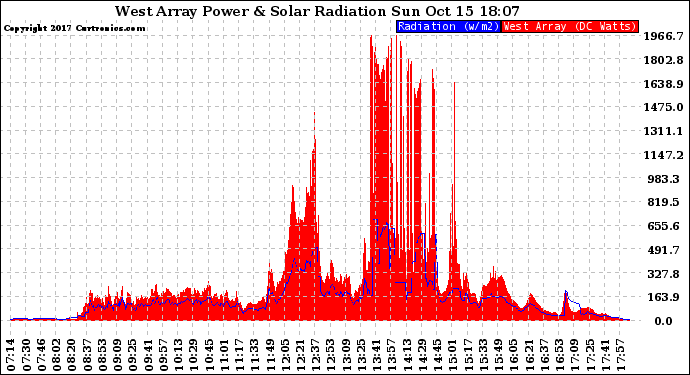The image size is (690, 375).
Task: Click the 13:25 x-axis label
Action: coord(361,355)
